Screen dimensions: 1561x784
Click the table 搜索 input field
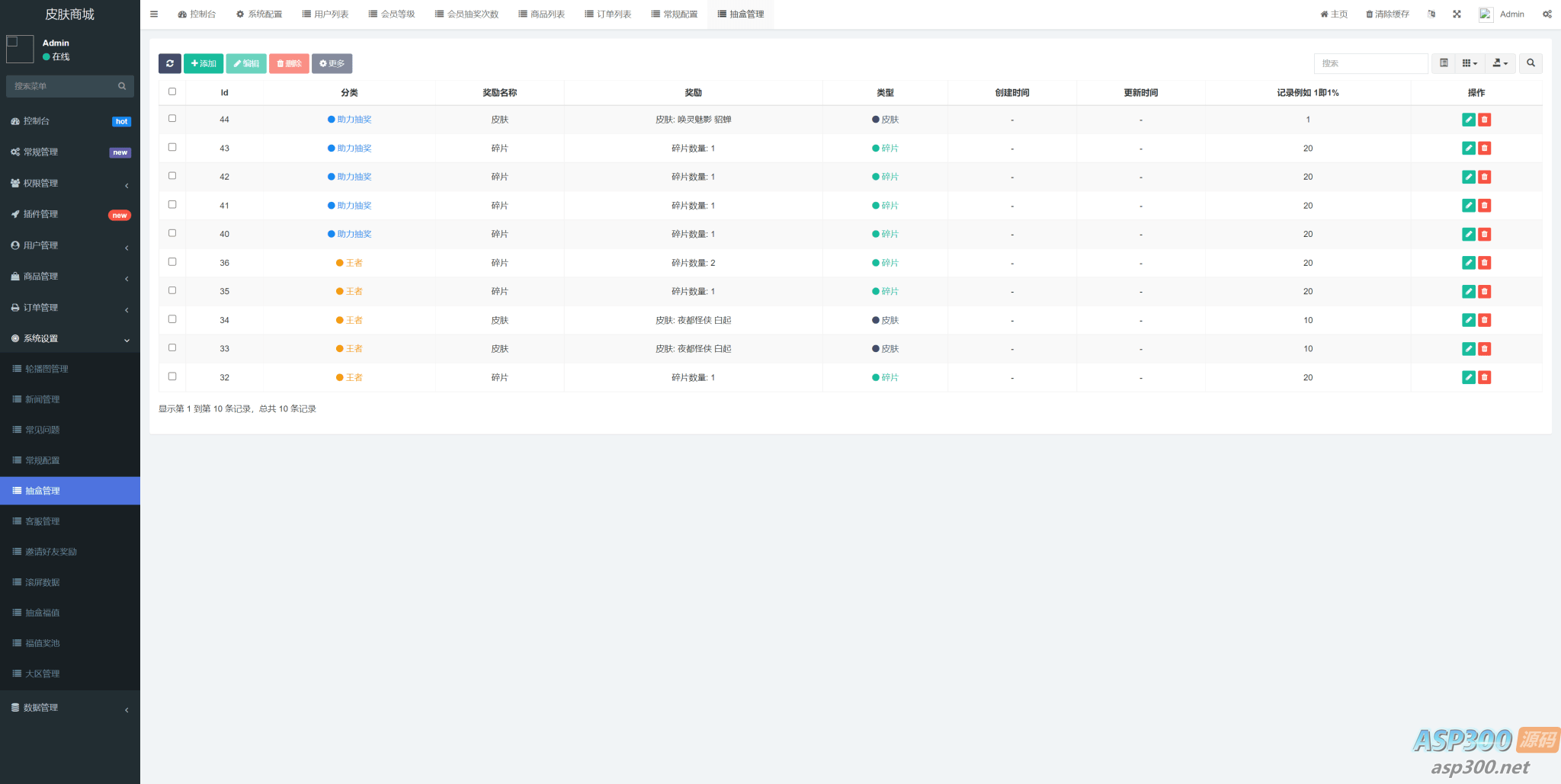[x=1370, y=63]
